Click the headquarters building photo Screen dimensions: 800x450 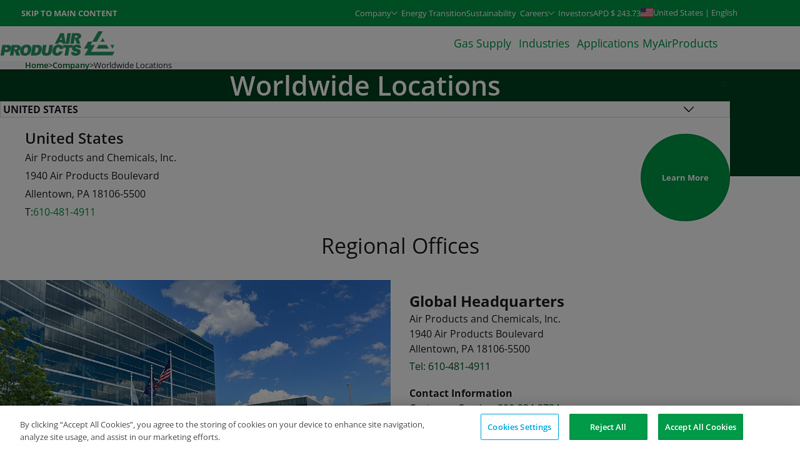[x=195, y=342]
